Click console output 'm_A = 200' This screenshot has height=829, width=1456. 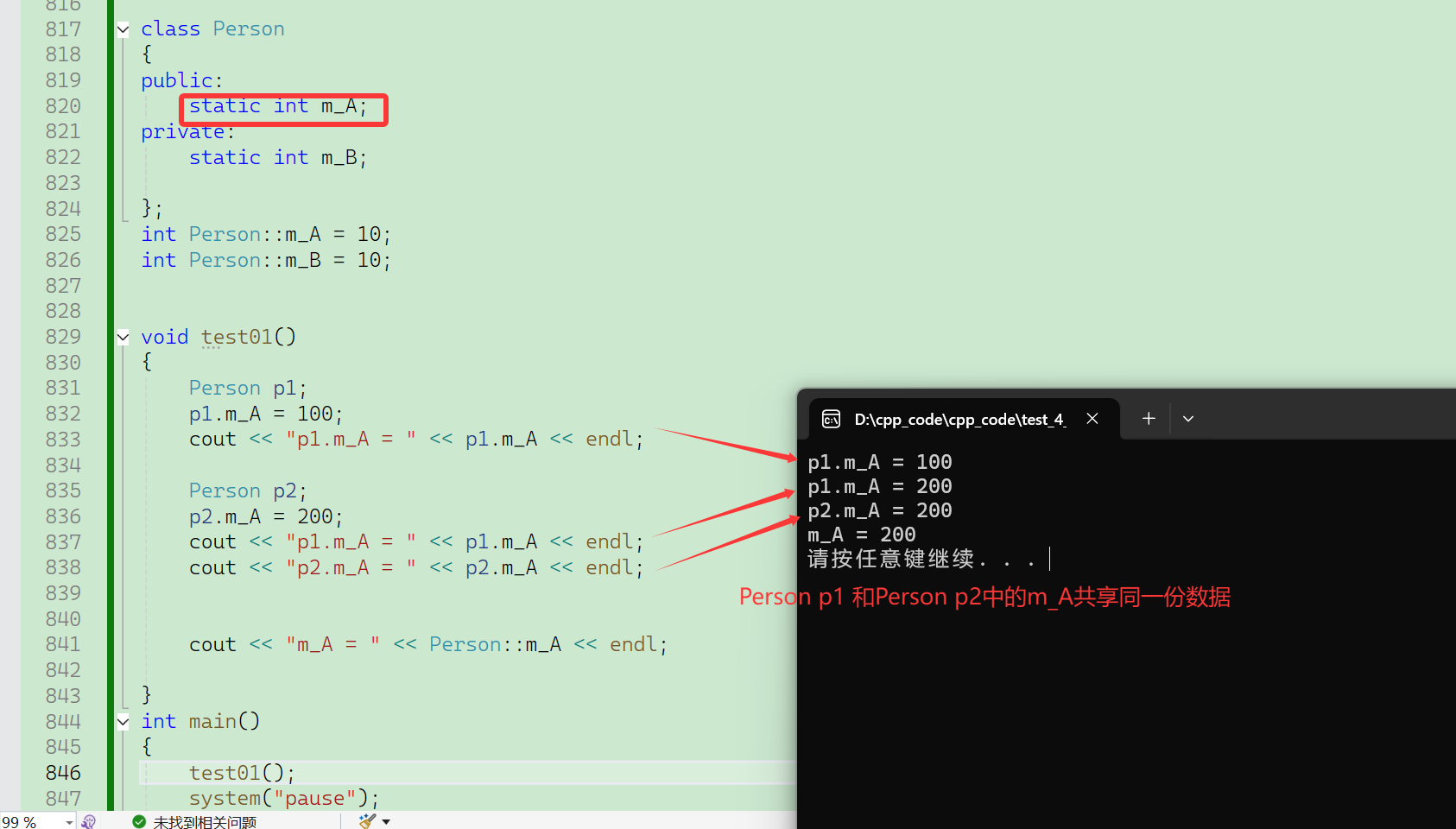(x=861, y=535)
